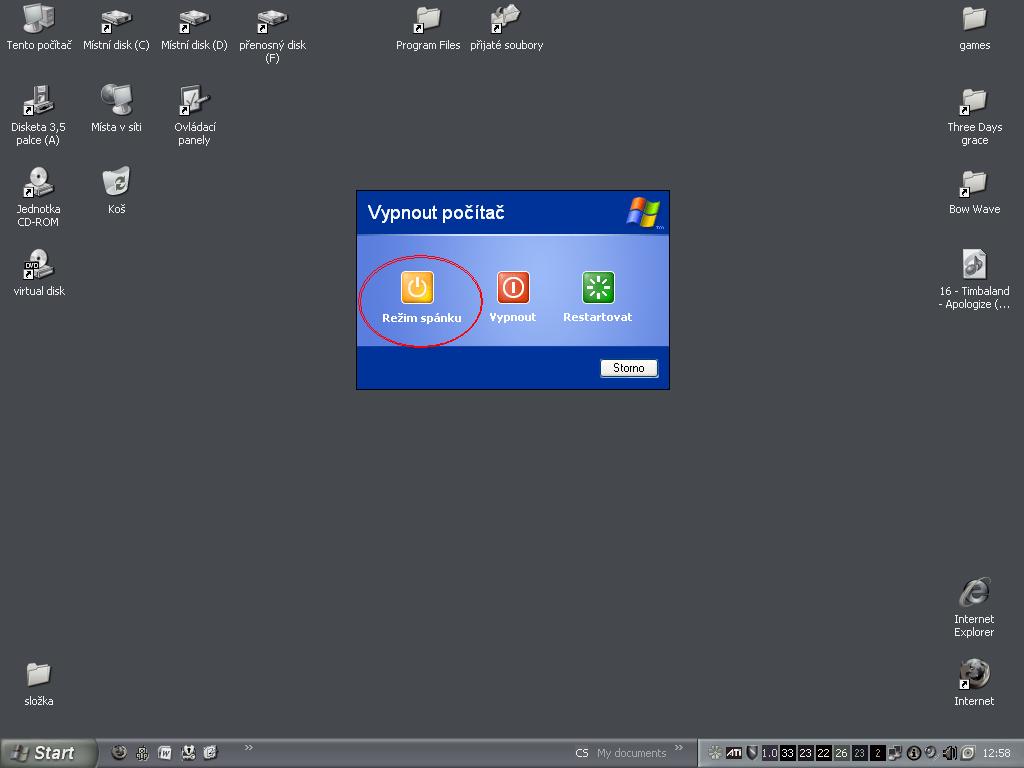The height and width of the screenshot is (768, 1024).
Task: Expand the My documents toolbar chevron
Action: [679, 748]
